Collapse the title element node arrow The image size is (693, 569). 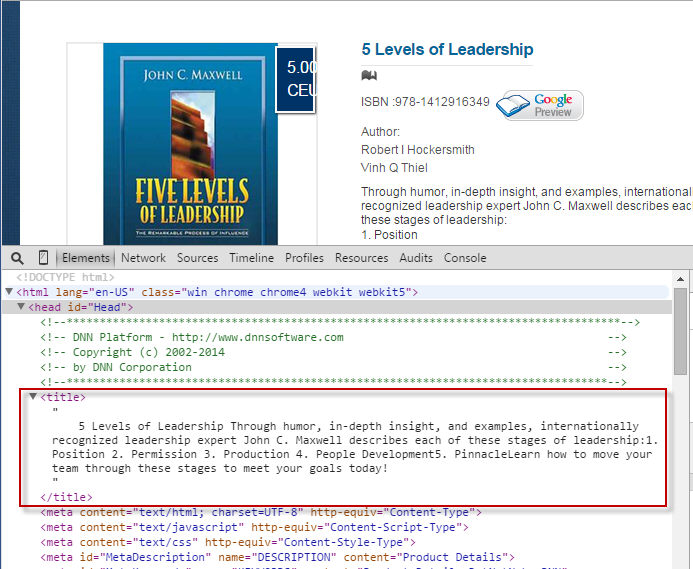(33, 396)
